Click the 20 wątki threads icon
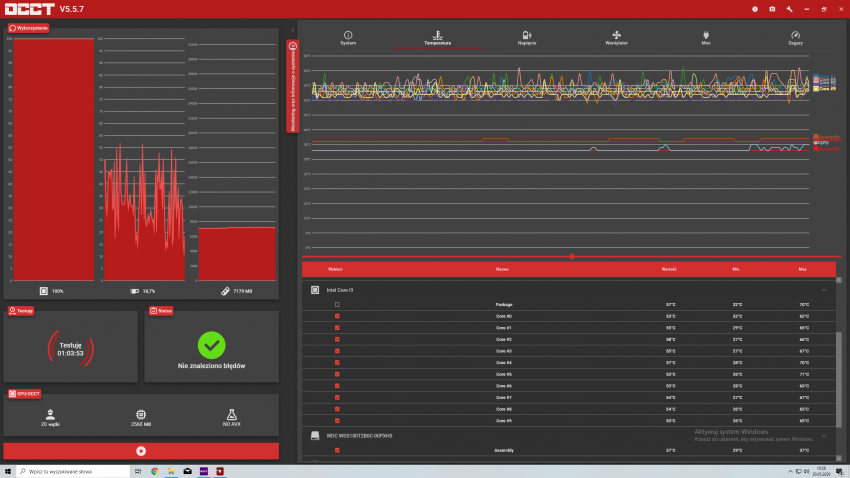Viewport: 850px width, 478px height. (x=49, y=413)
